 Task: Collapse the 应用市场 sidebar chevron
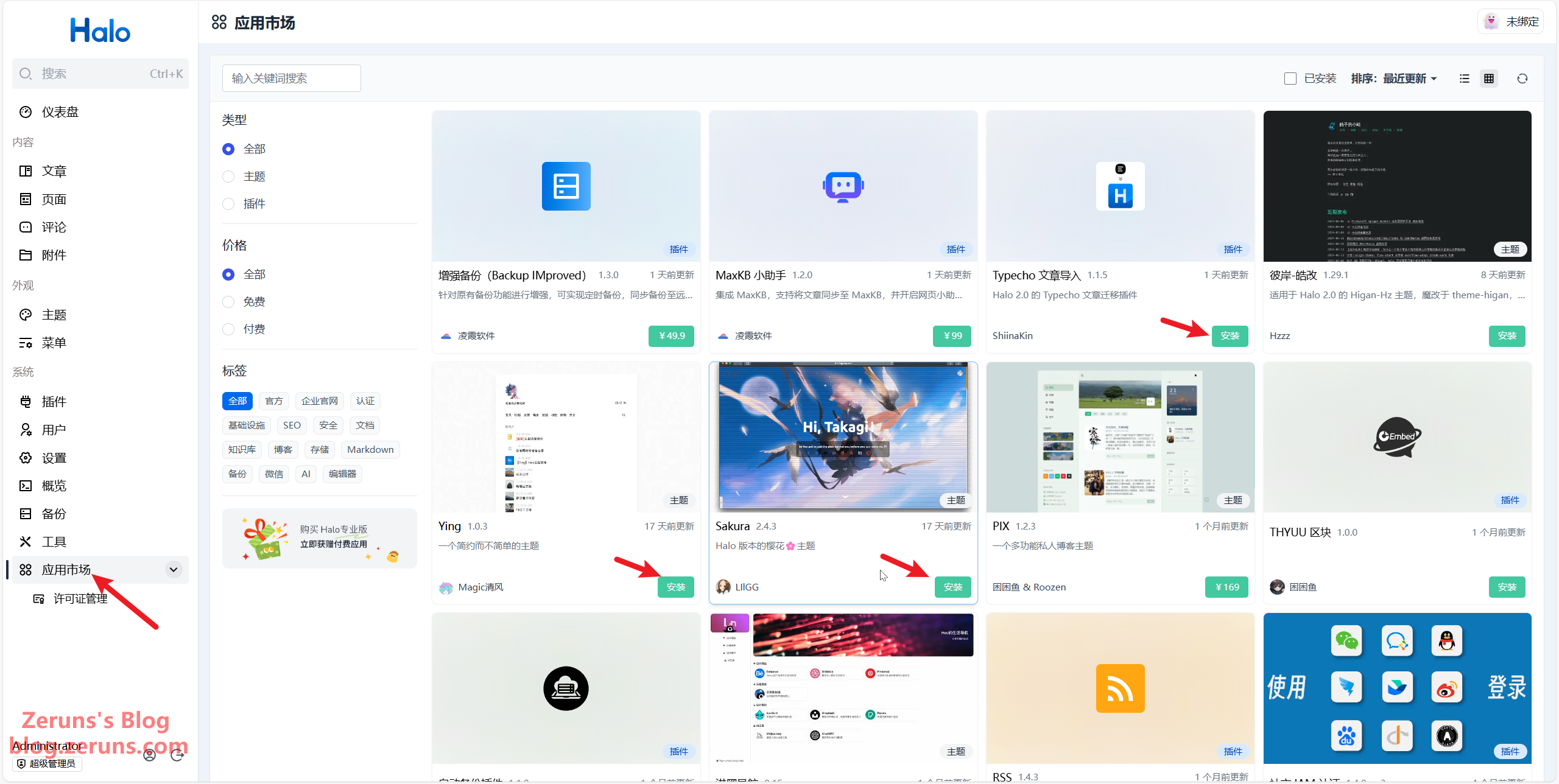tap(174, 570)
